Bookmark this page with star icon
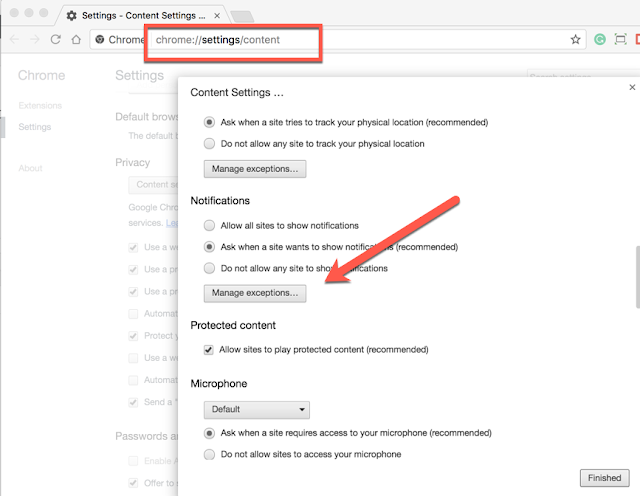640x496 pixels. pos(576,40)
